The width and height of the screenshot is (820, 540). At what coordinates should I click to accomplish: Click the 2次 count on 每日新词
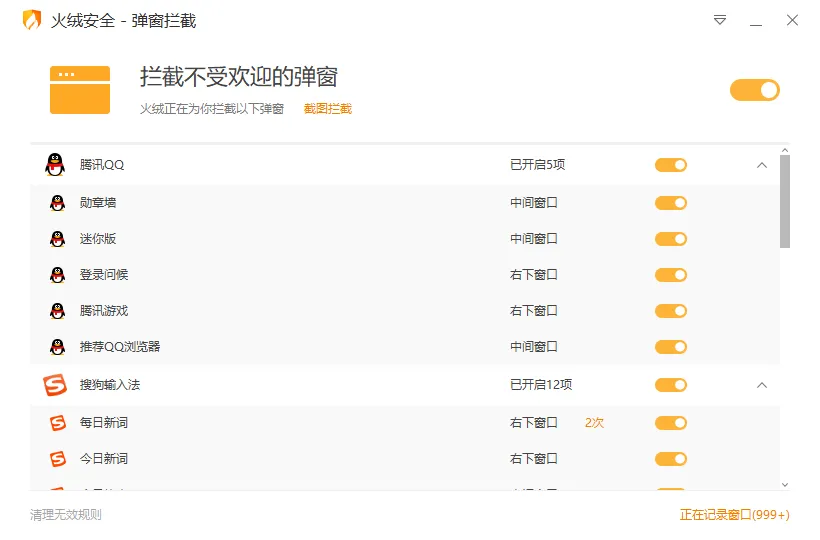pyautogui.click(x=594, y=423)
